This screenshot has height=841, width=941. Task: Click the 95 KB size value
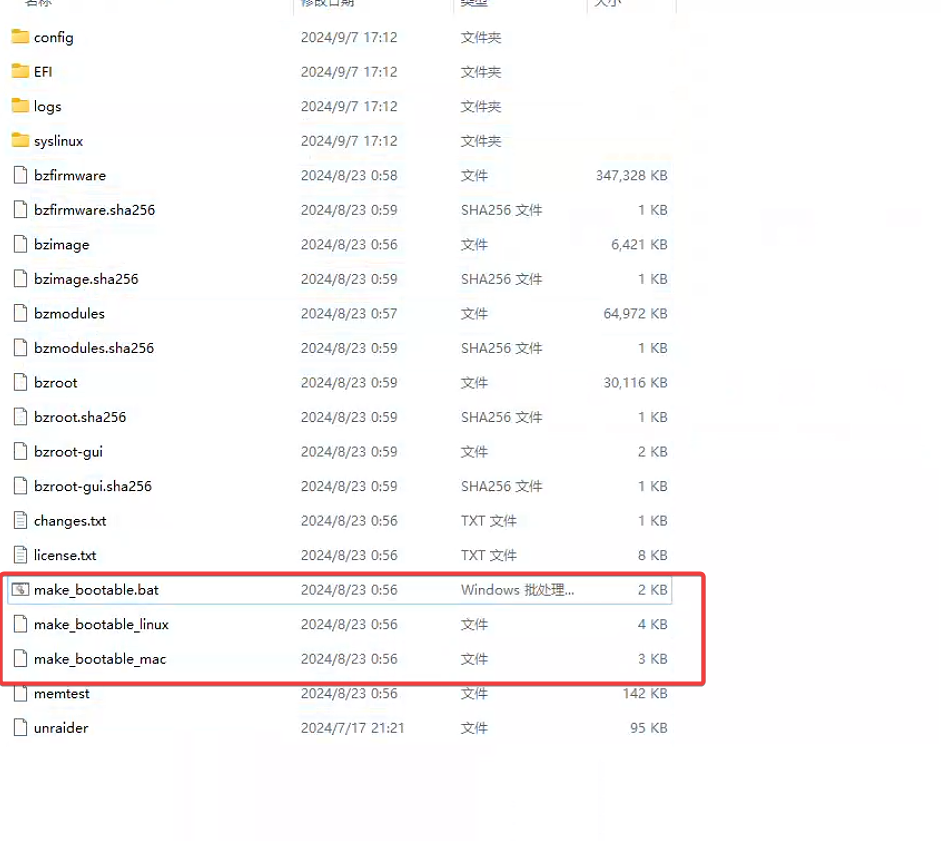coord(649,728)
